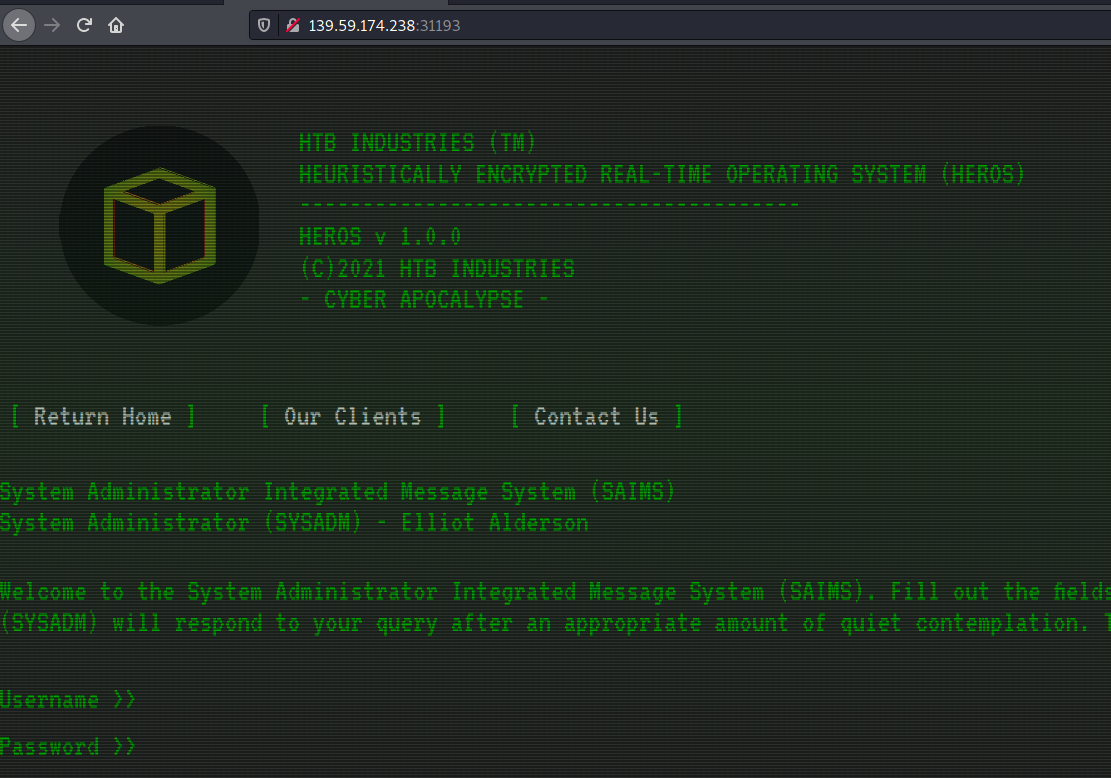This screenshot has width=1111, height=778.
Task: Open the Contact Us page
Action: [x=597, y=417]
